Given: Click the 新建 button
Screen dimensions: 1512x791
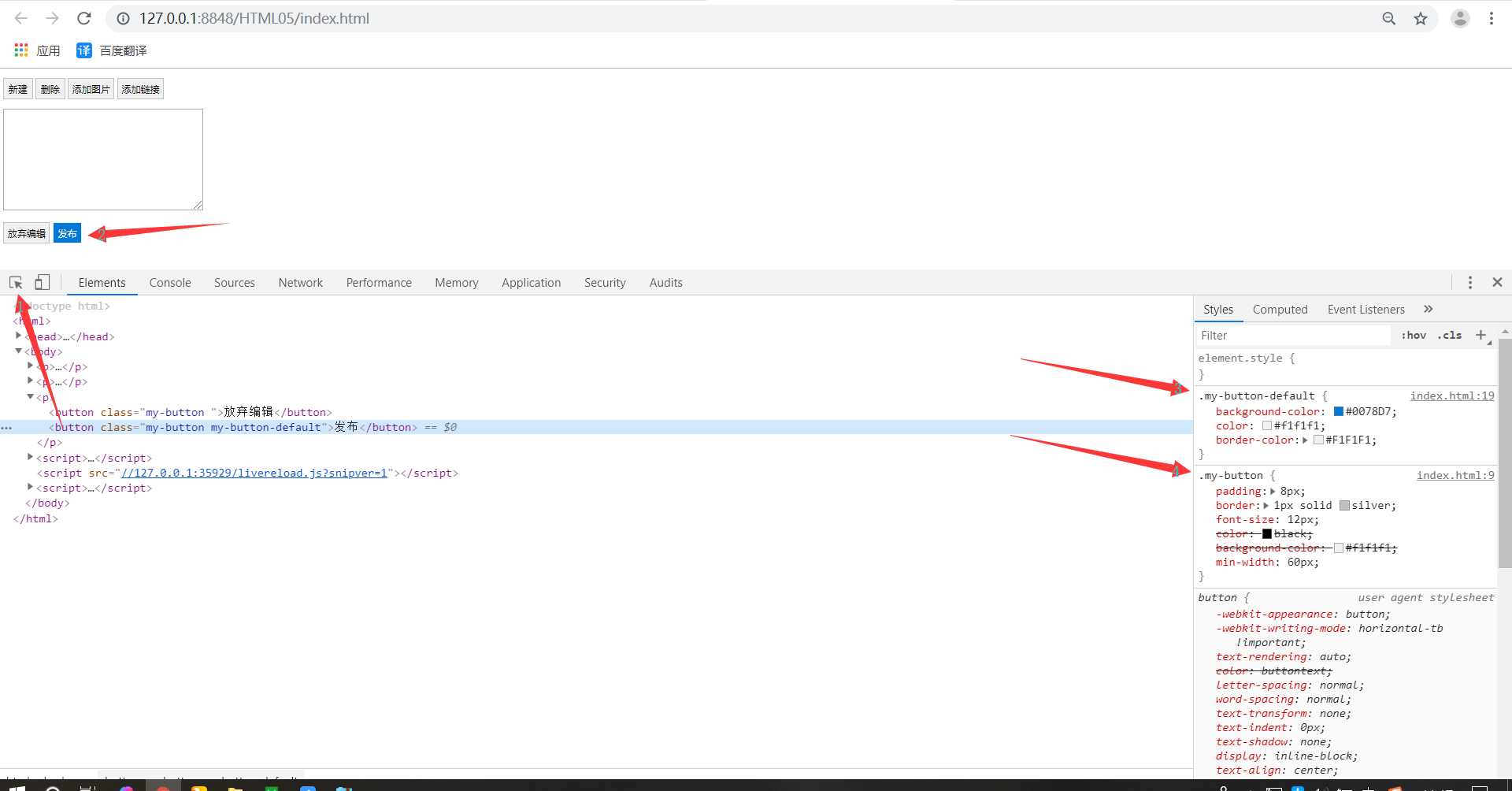Looking at the screenshot, I should 18,89.
